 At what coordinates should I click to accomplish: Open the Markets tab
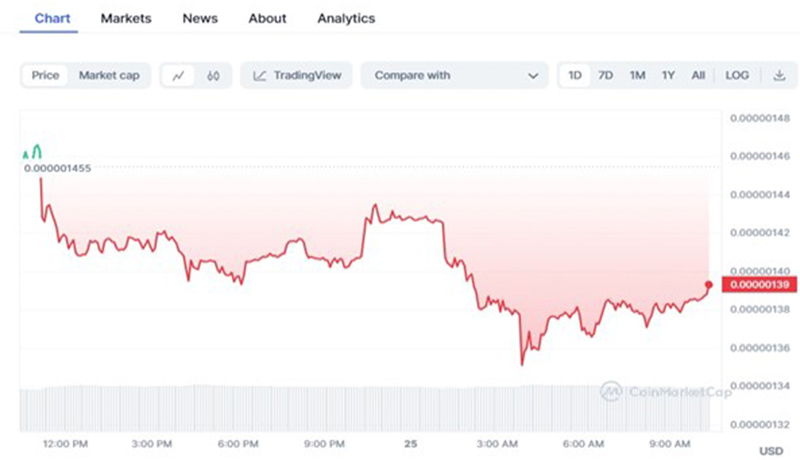click(x=126, y=18)
